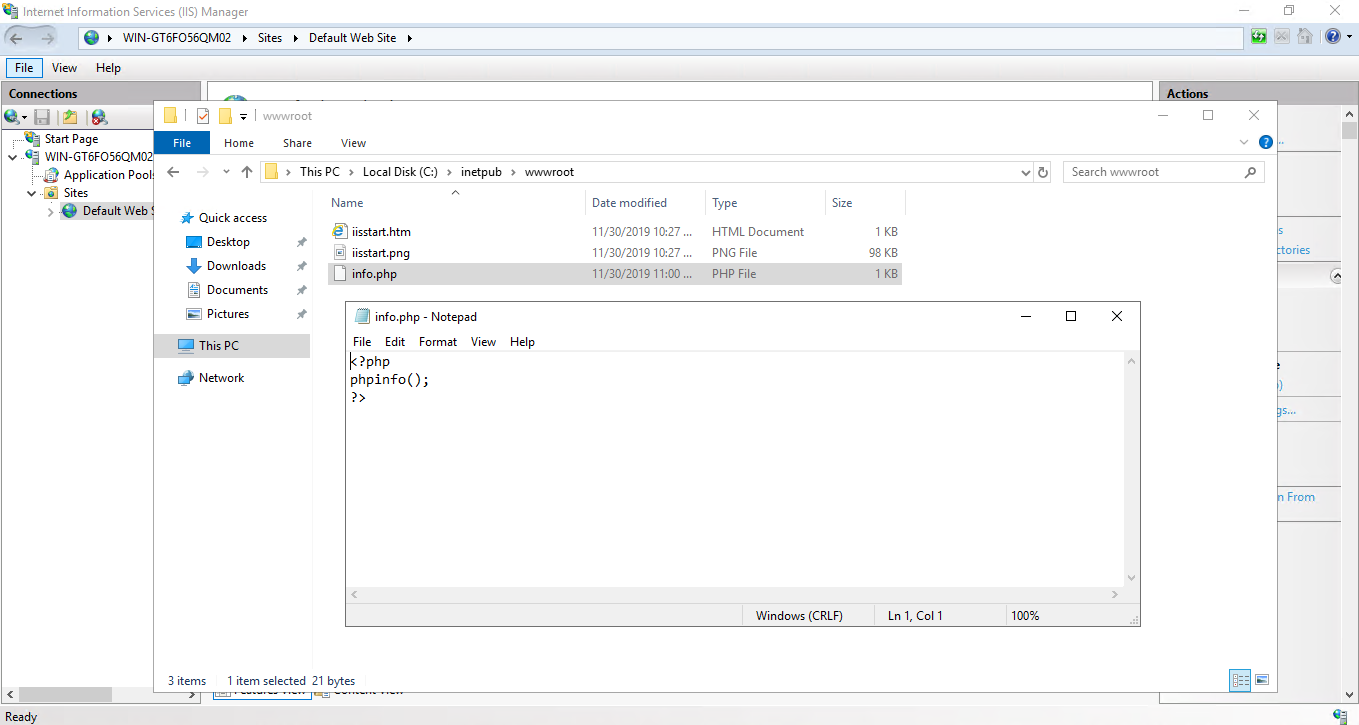Screen dimensions: 1359x725
Task: Open Notepad Edit menu
Action: (x=395, y=342)
